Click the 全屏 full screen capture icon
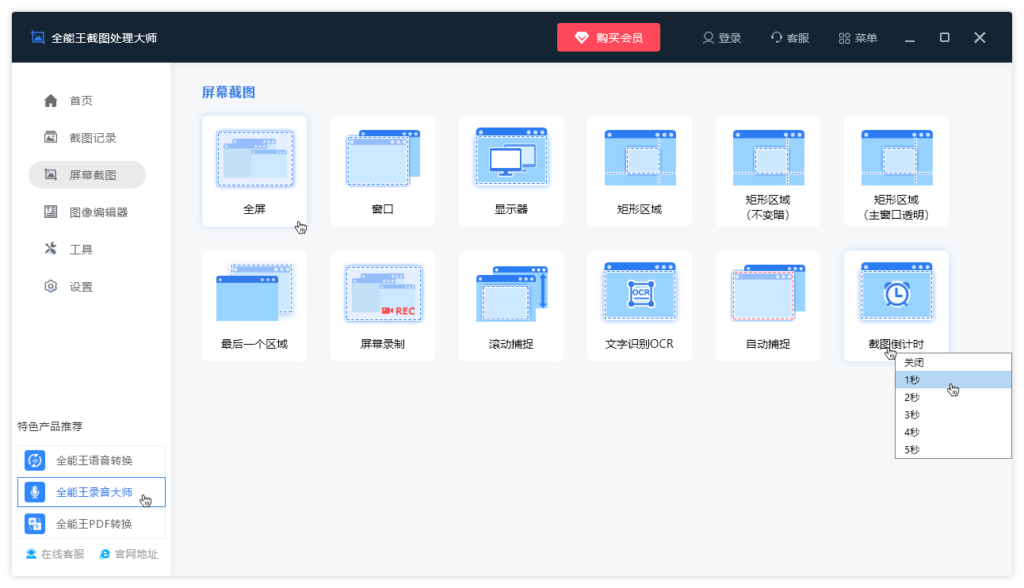 (x=254, y=160)
